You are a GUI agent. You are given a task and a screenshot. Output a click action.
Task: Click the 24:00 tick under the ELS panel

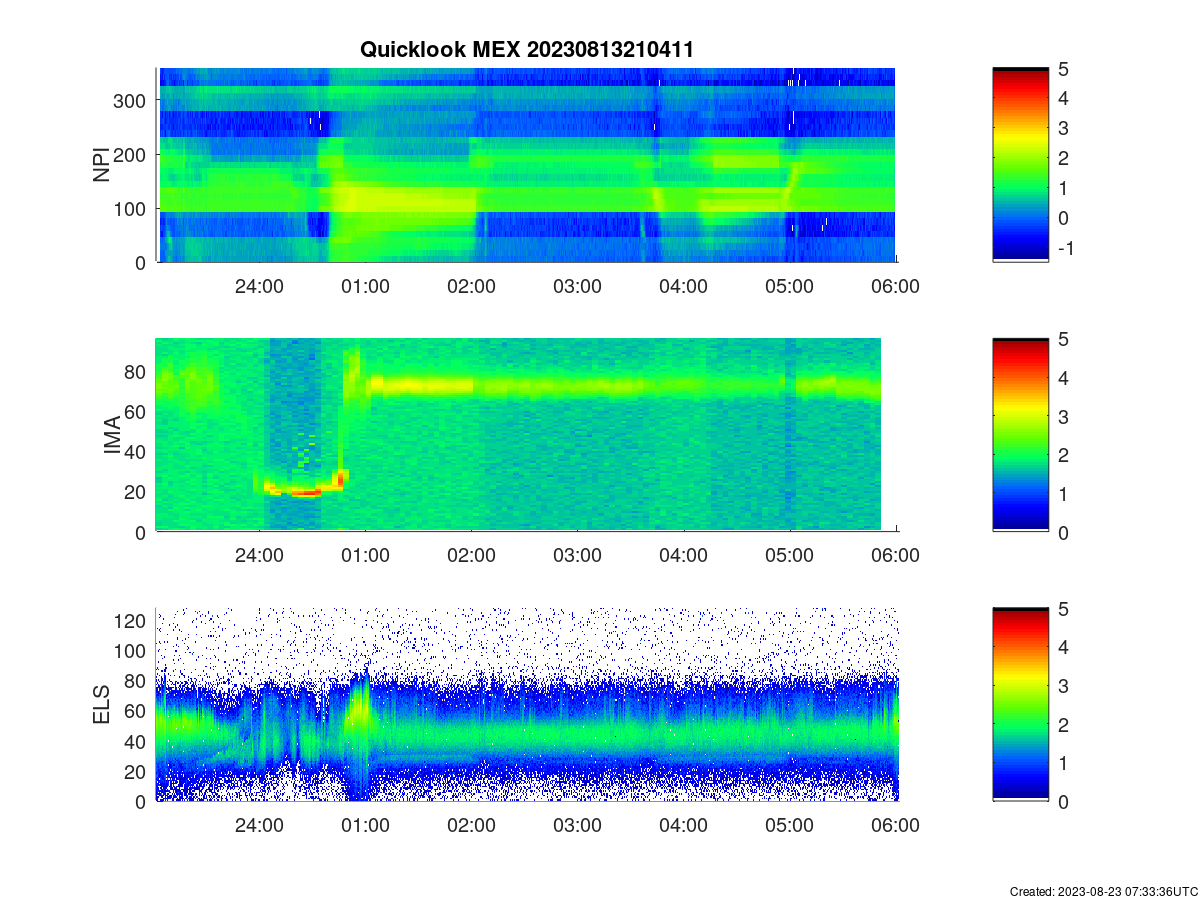coord(259,826)
